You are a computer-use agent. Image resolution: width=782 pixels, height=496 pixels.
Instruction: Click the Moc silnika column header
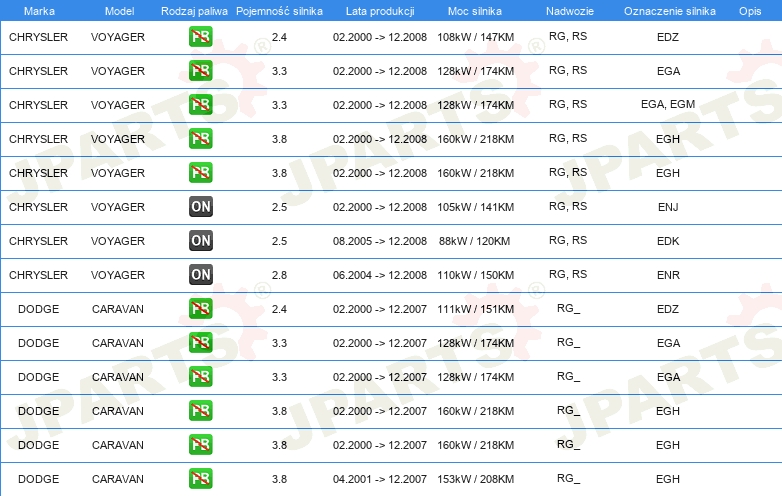(475, 10)
